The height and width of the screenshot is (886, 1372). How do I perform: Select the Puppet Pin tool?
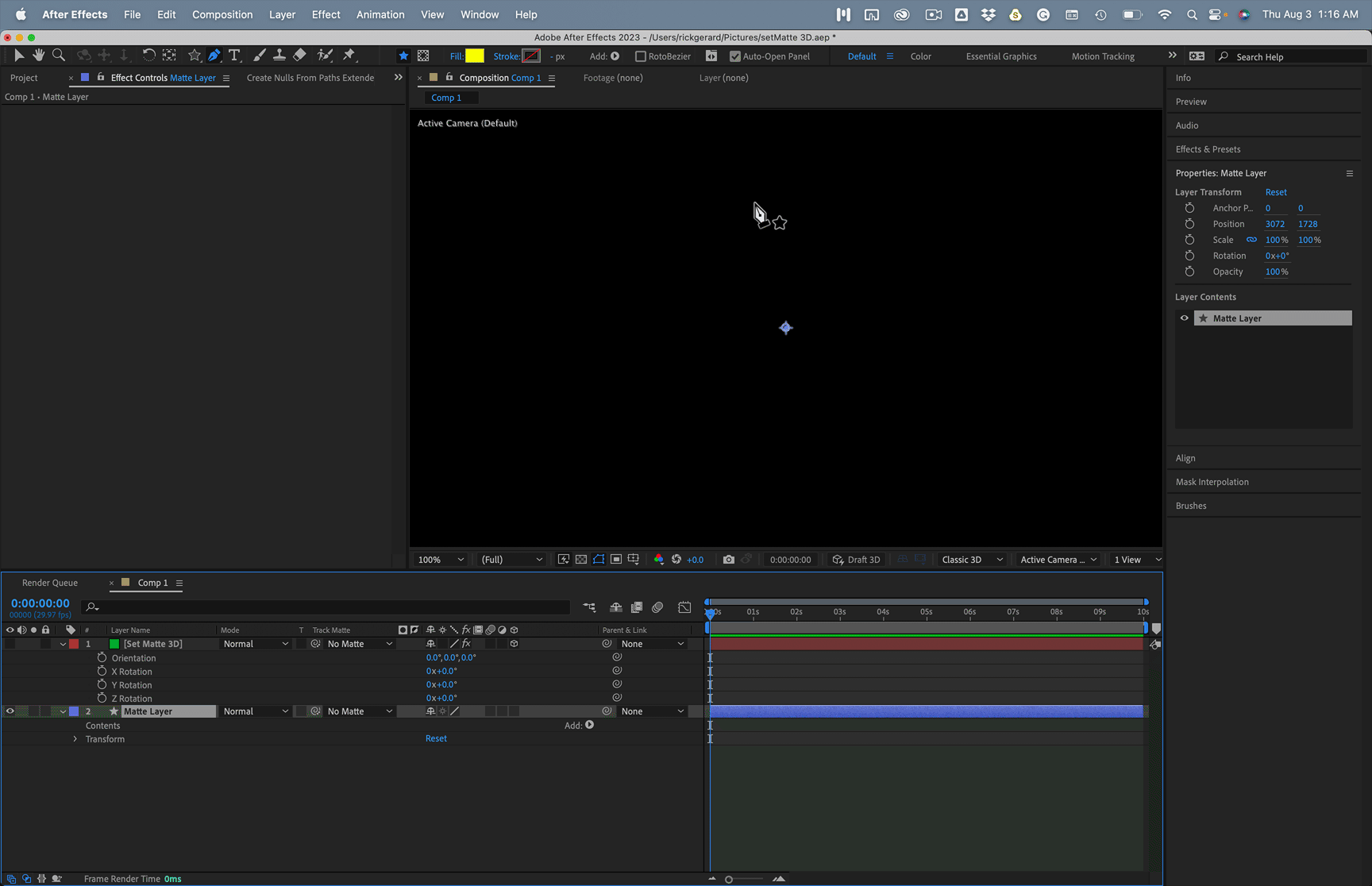click(349, 55)
